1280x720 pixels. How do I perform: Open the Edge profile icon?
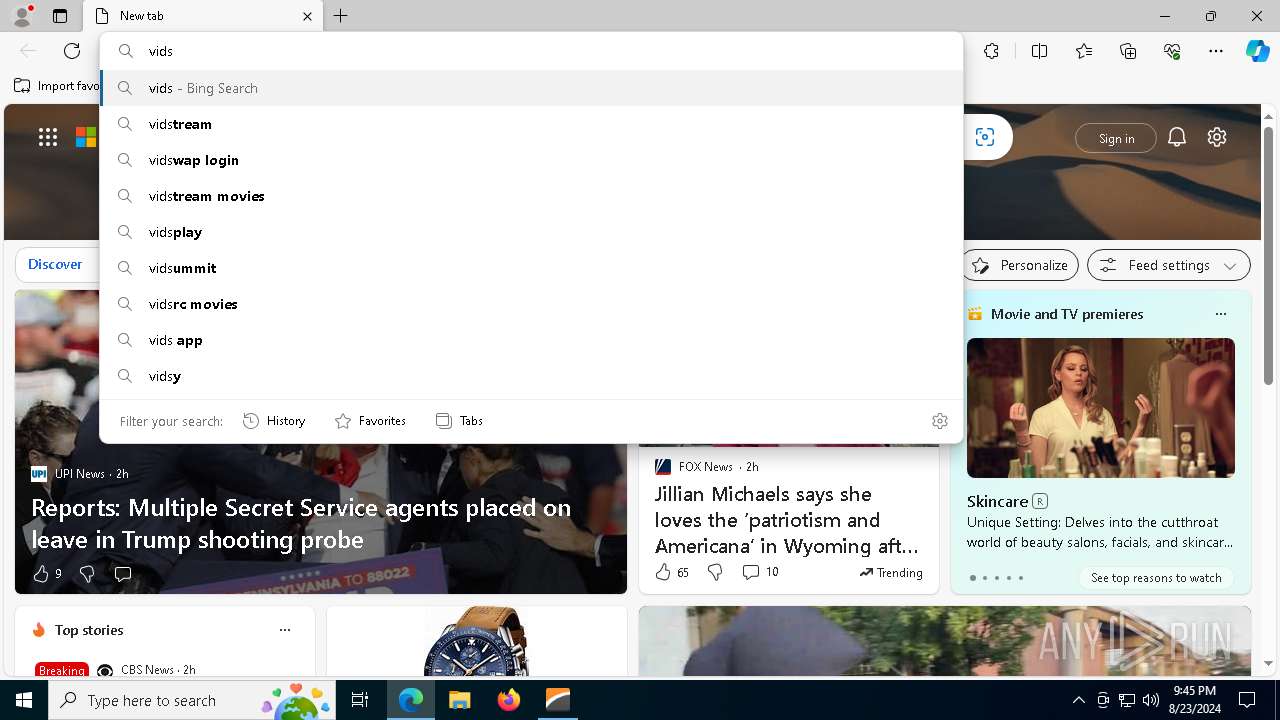22,16
